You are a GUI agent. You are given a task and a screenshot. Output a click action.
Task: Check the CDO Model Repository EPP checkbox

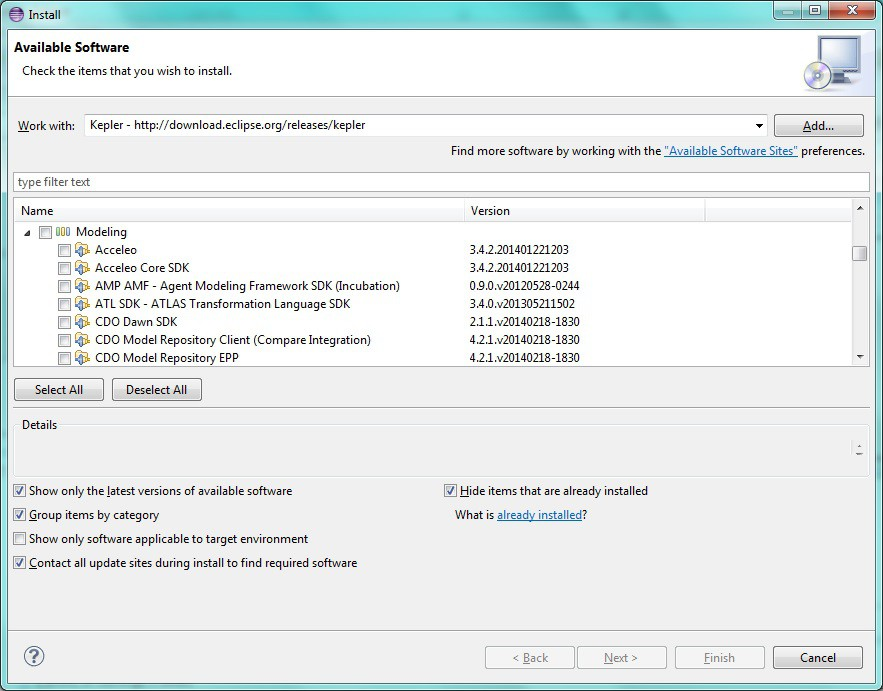click(x=64, y=358)
